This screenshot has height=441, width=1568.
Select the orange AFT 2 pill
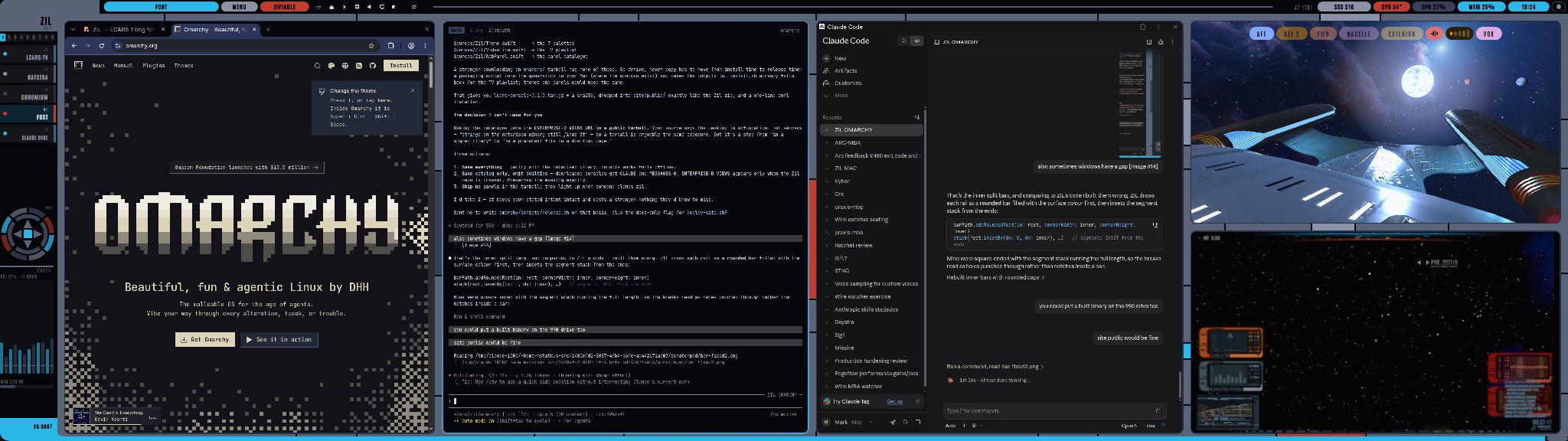click(x=1292, y=34)
